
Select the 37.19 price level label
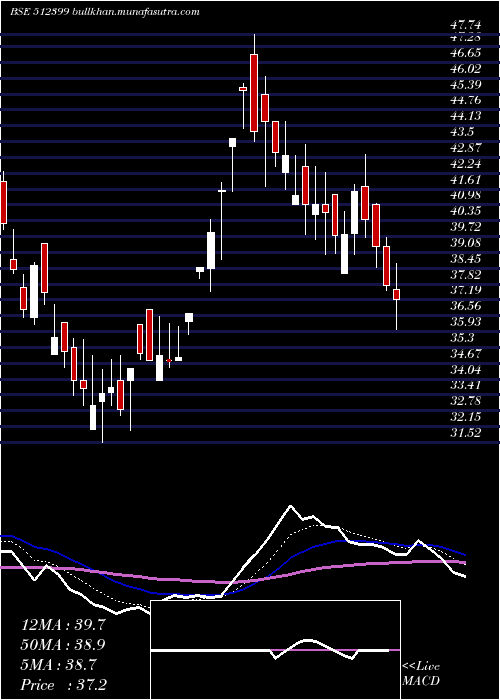465,290
